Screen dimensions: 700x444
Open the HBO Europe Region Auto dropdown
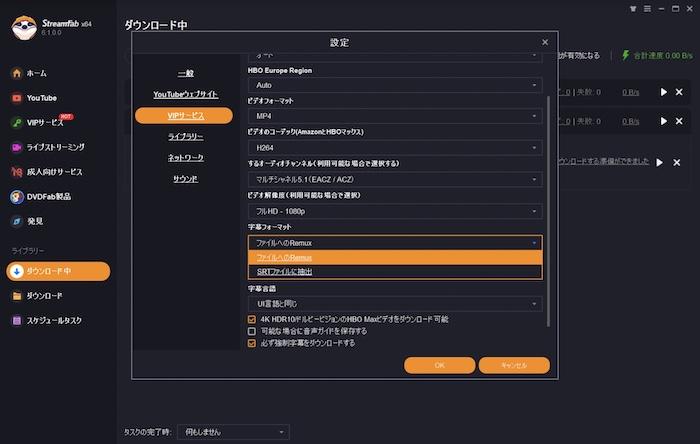(x=395, y=85)
